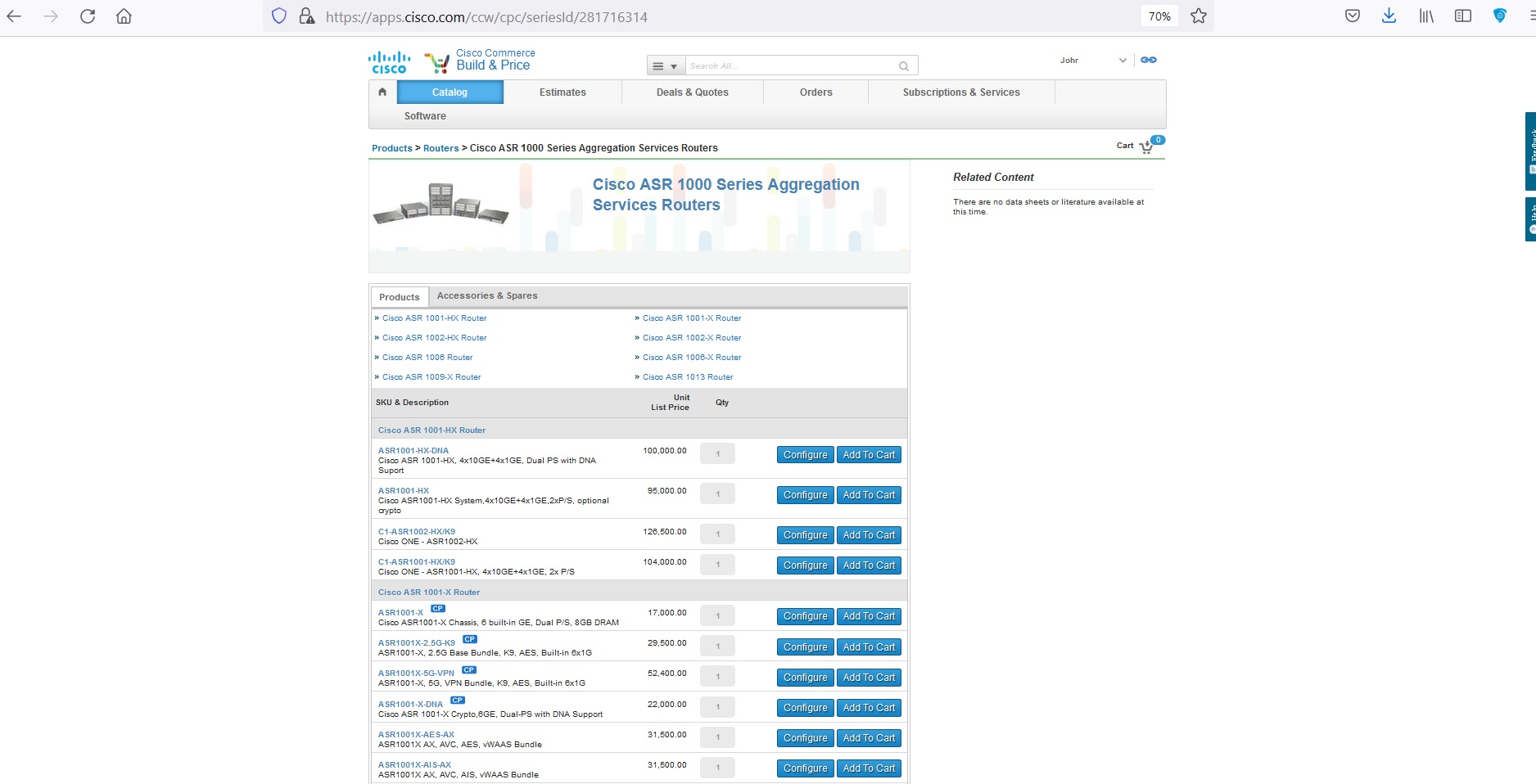
Task: Open Firefox downloads panel
Action: pos(1389,16)
